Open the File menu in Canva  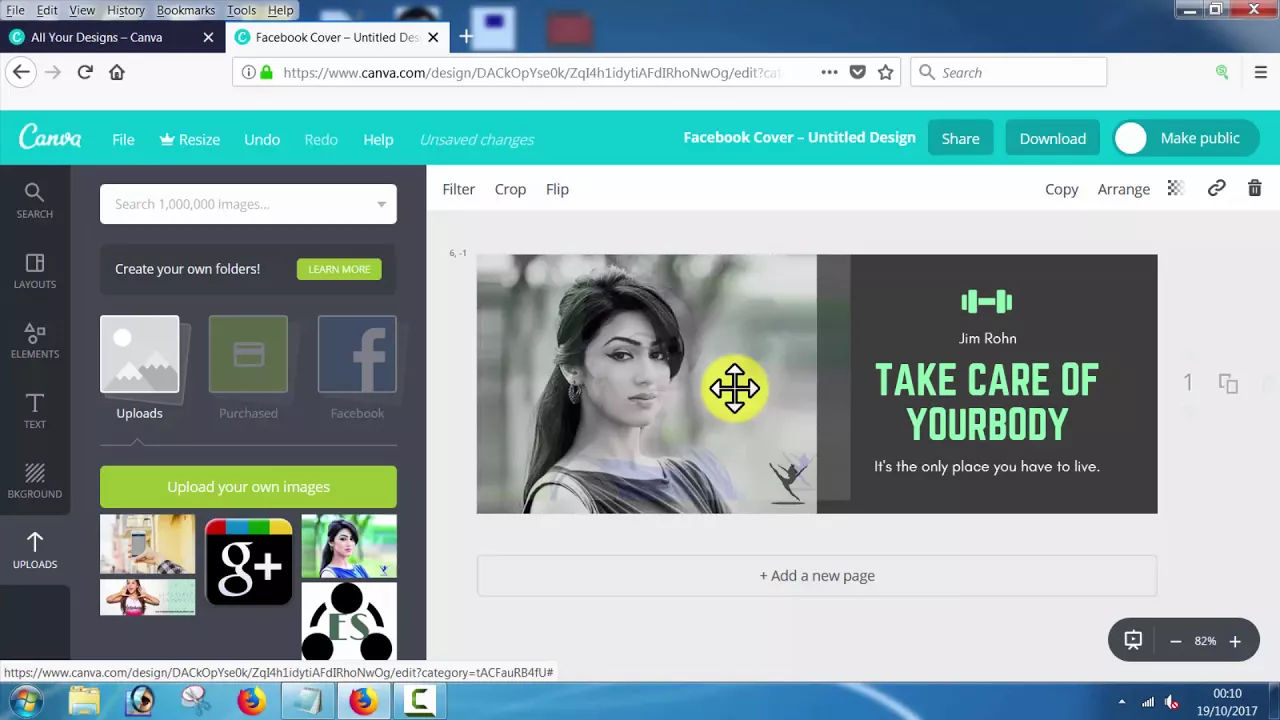(x=123, y=139)
